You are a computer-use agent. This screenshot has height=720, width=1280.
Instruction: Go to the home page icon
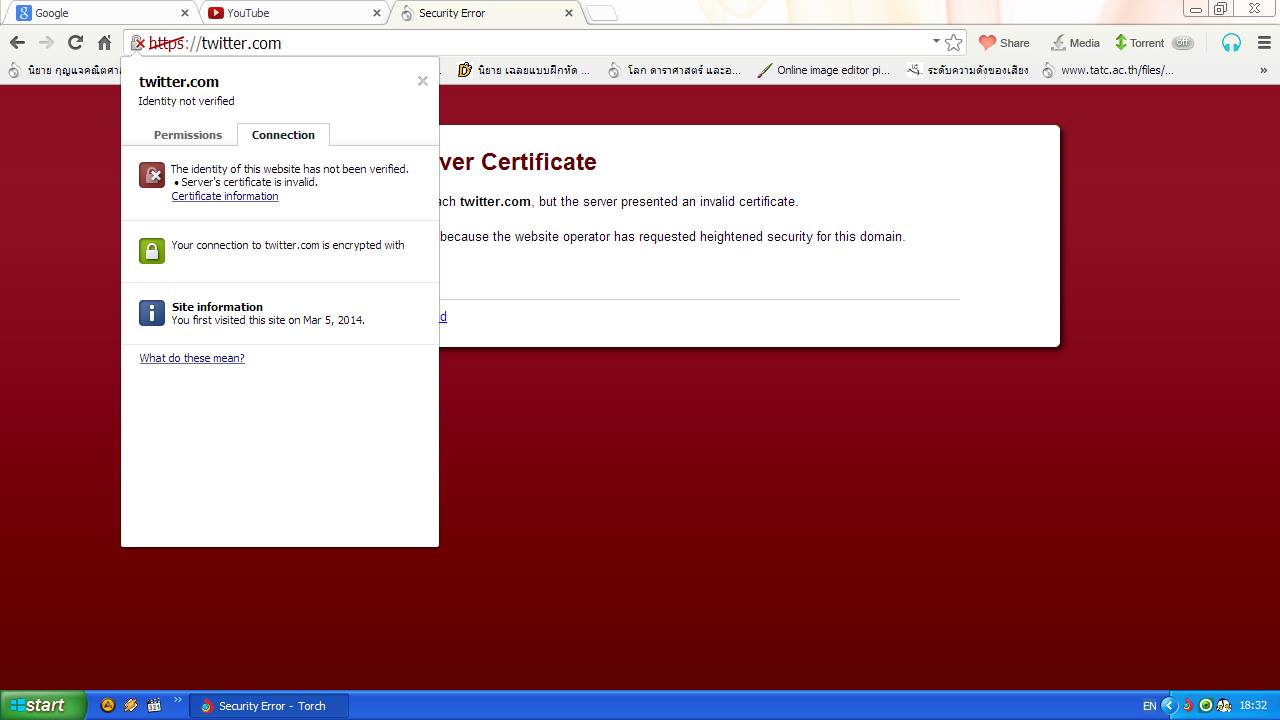tap(104, 43)
